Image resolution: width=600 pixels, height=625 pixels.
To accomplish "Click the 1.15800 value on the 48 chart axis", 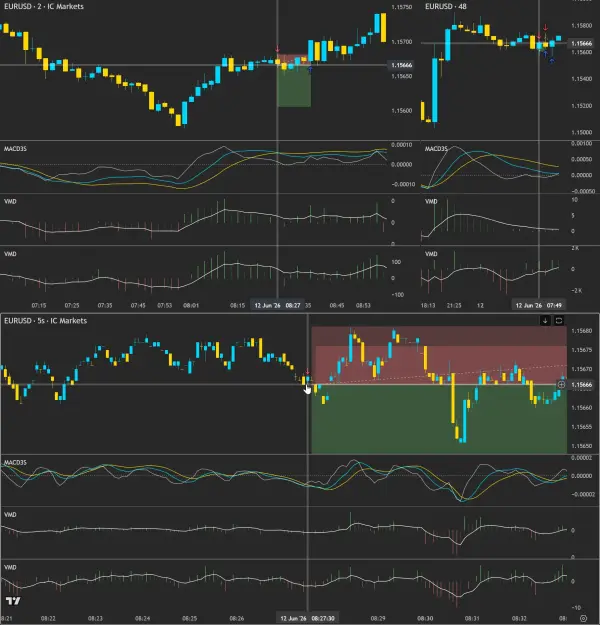I will (x=581, y=26).
